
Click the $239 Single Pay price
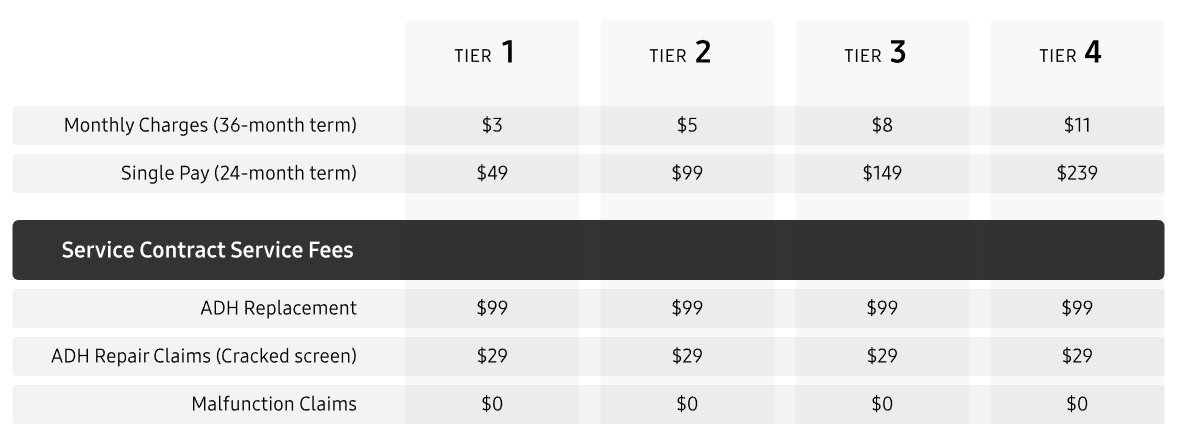click(1077, 173)
